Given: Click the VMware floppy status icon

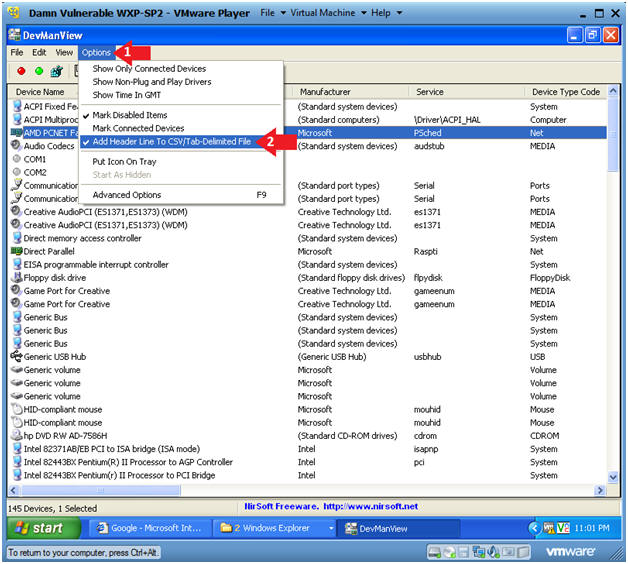Looking at the screenshot, I should [x=463, y=552].
